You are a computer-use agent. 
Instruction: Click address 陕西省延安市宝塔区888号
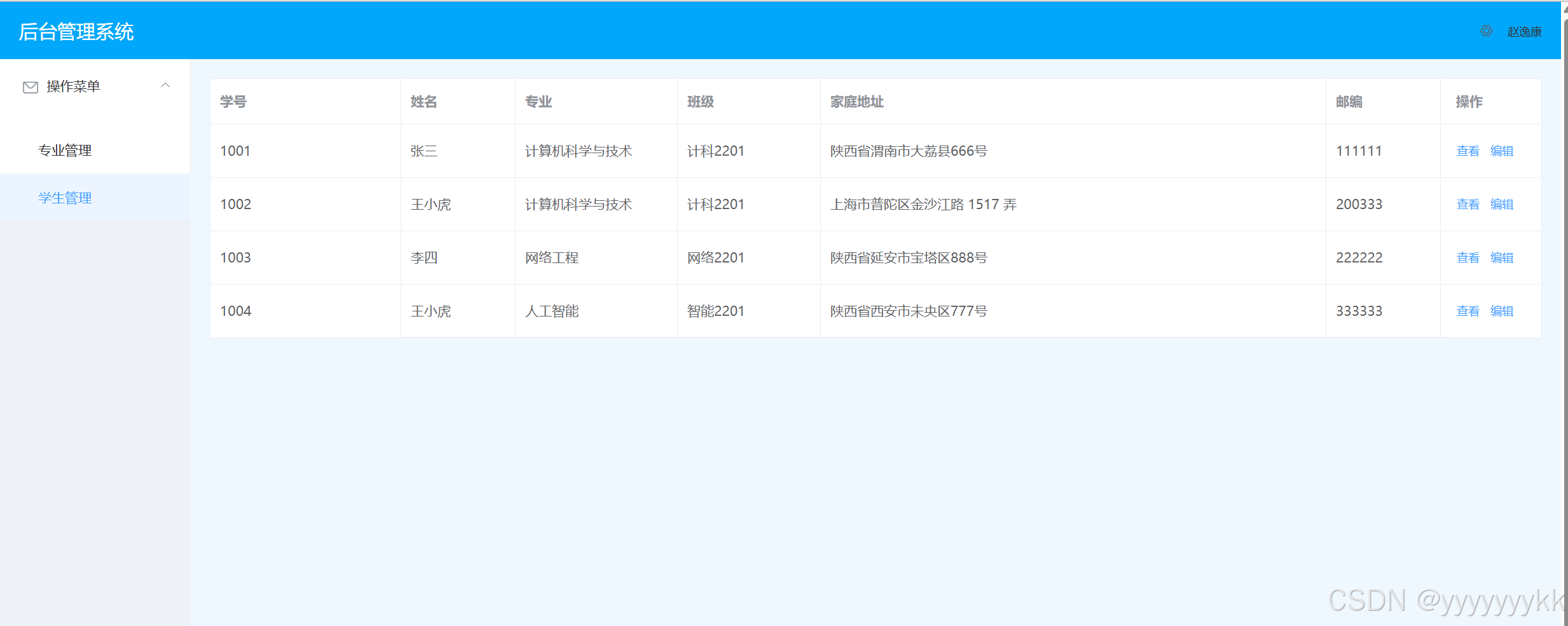pyautogui.click(x=909, y=257)
